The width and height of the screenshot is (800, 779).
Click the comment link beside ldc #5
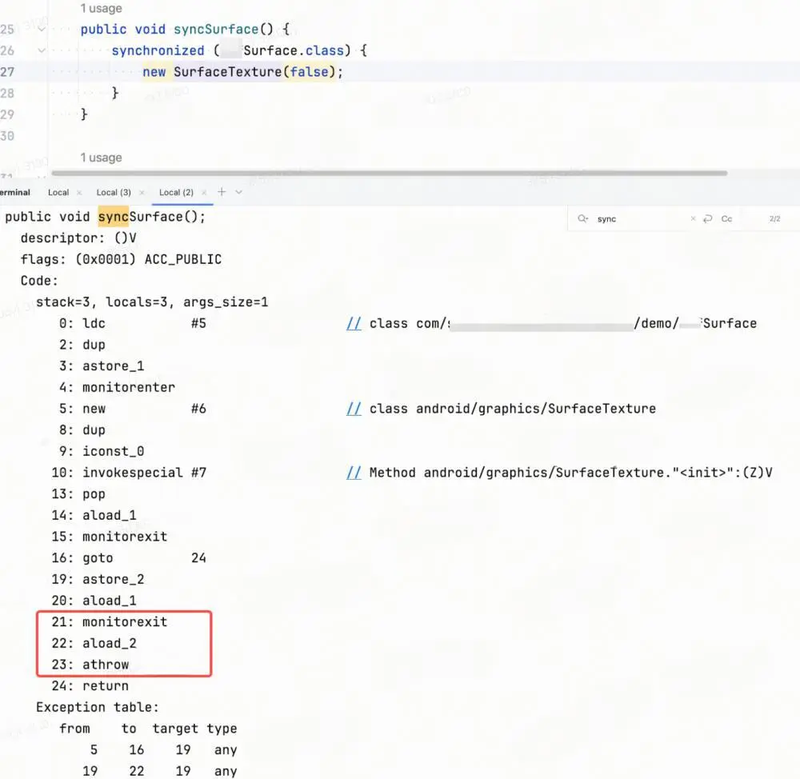(x=354, y=323)
